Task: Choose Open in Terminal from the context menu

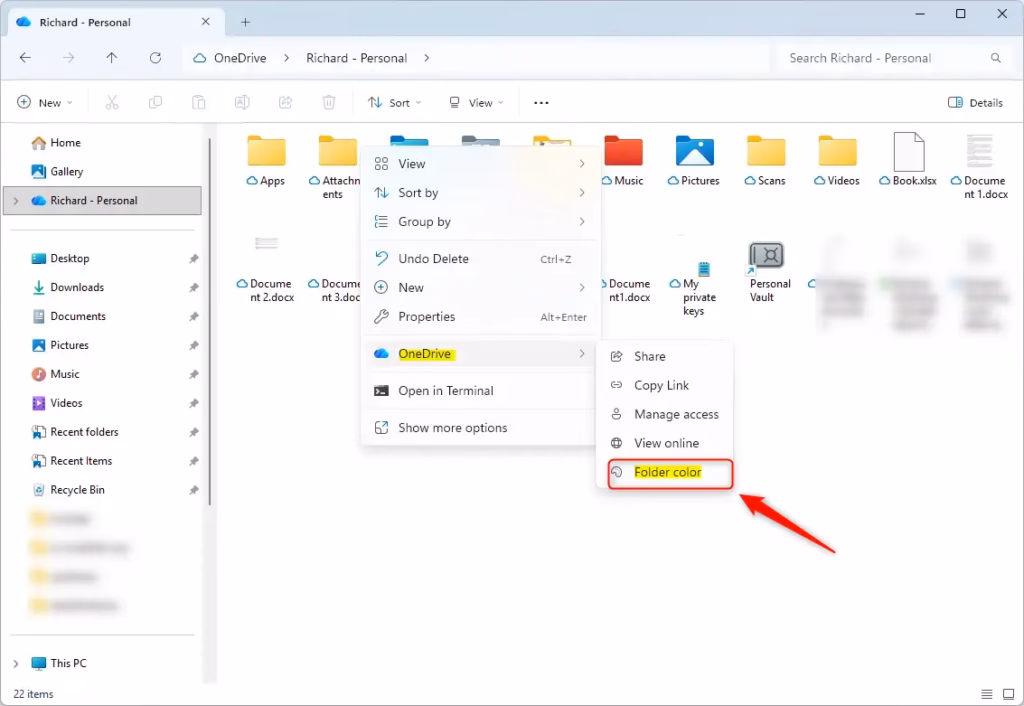Action: 441,390
